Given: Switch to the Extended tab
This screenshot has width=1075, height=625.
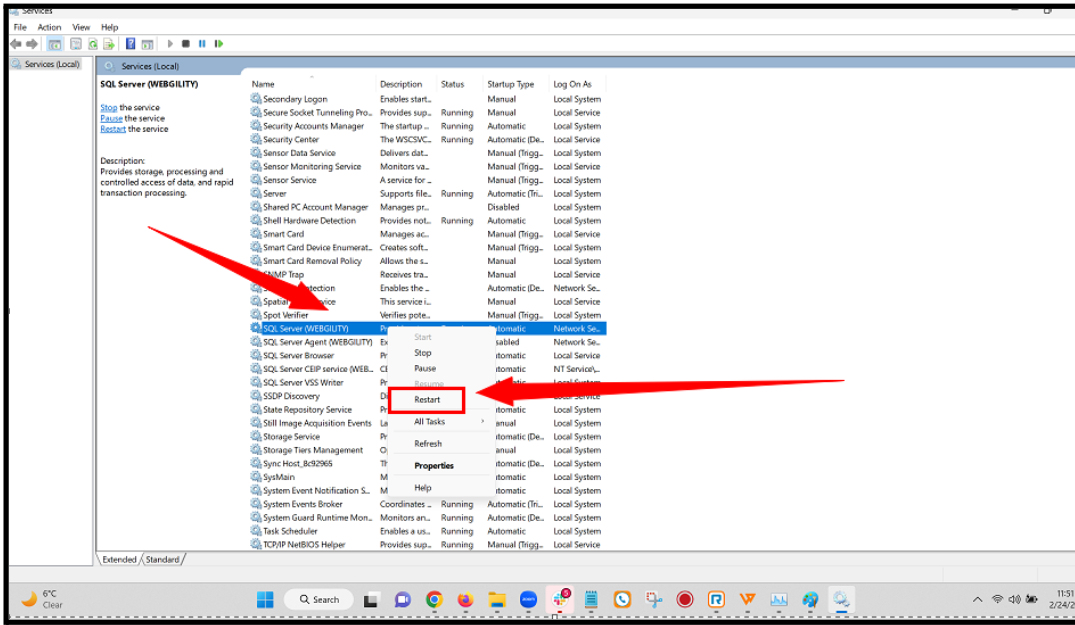Looking at the screenshot, I should (x=119, y=560).
